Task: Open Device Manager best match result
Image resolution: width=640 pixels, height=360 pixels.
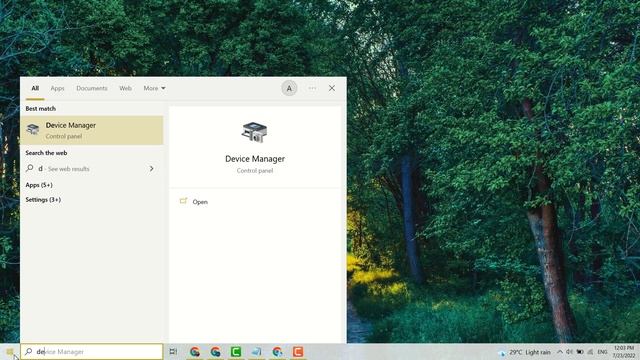Action: (x=92, y=130)
